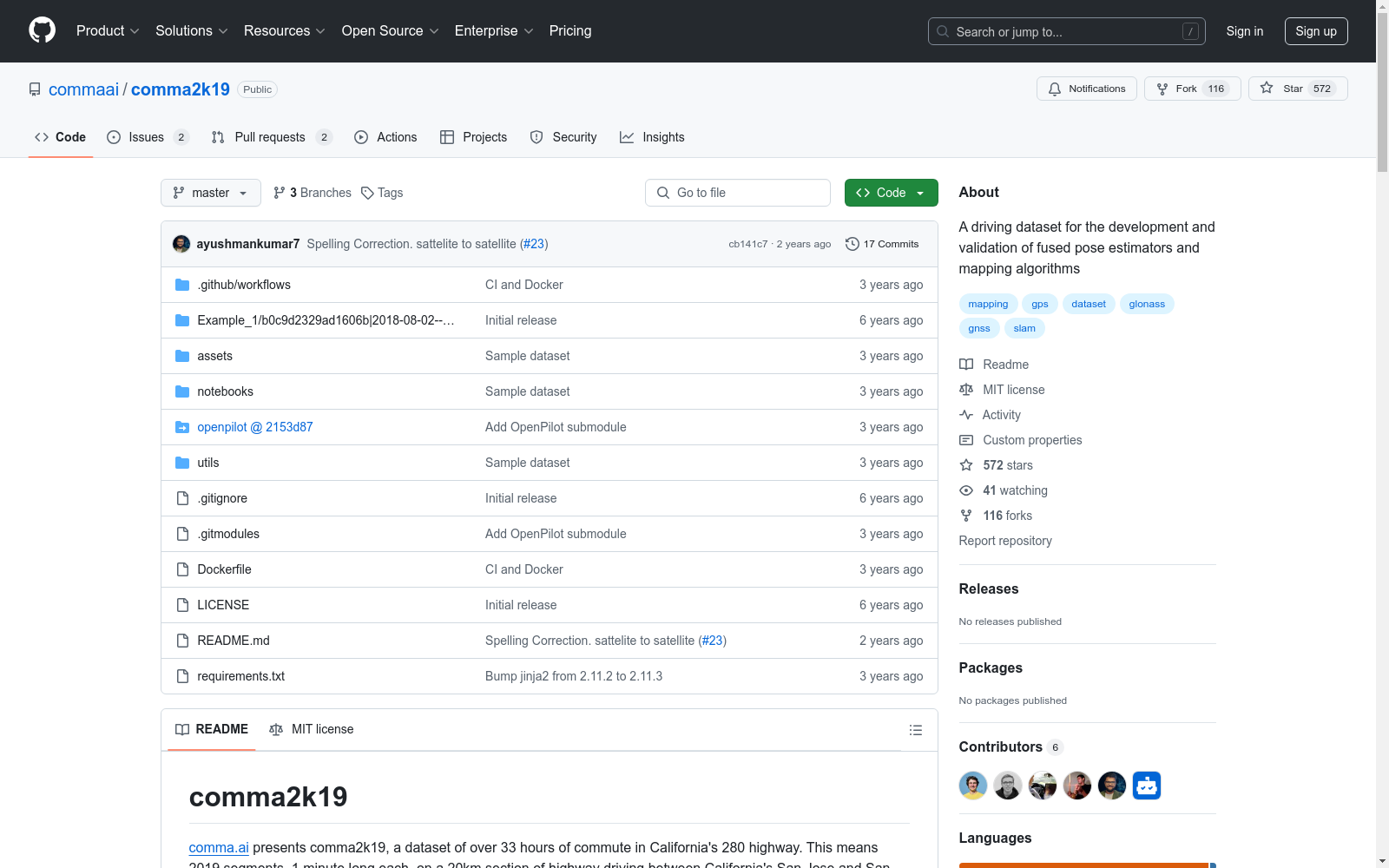Open the .gitmodules file
This screenshot has width=1389, height=868.
(x=228, y=534)
